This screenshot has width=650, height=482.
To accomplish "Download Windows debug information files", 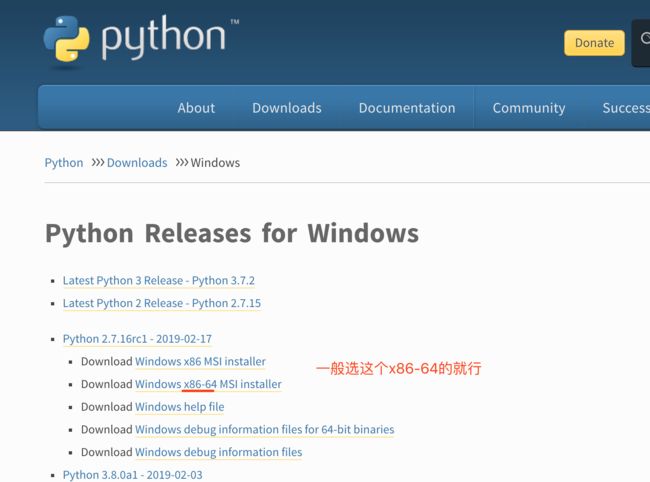I will pos(218,452).
